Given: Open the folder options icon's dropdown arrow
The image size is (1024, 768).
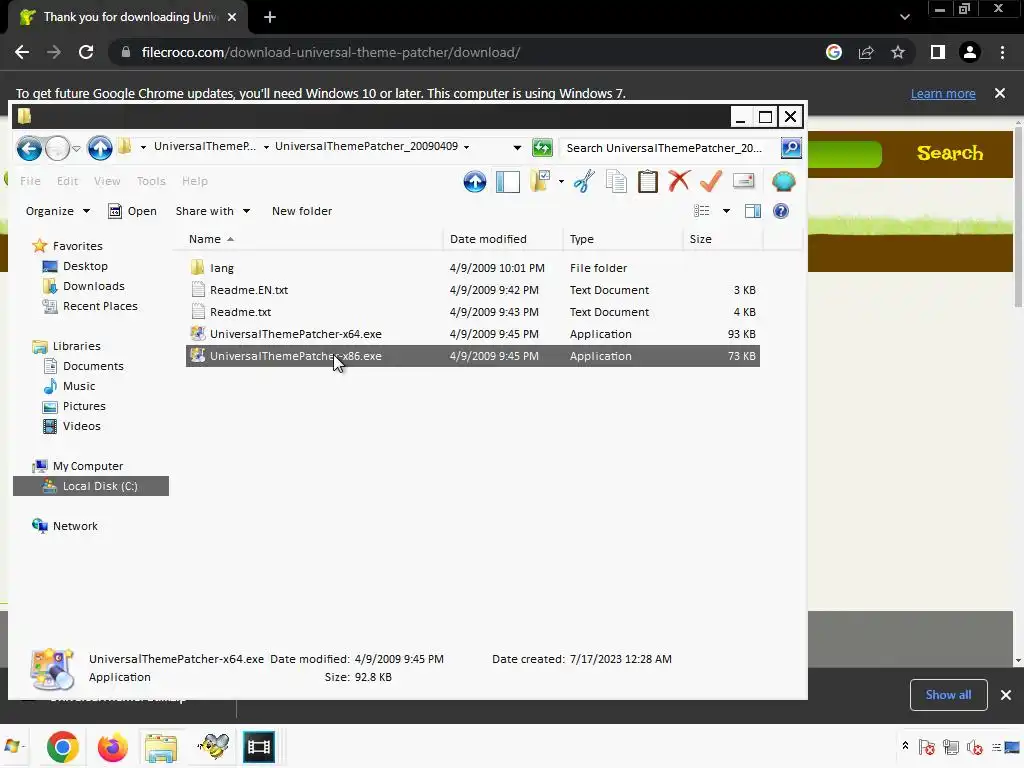Looking at the screenshot, I should tap(561, 182).
